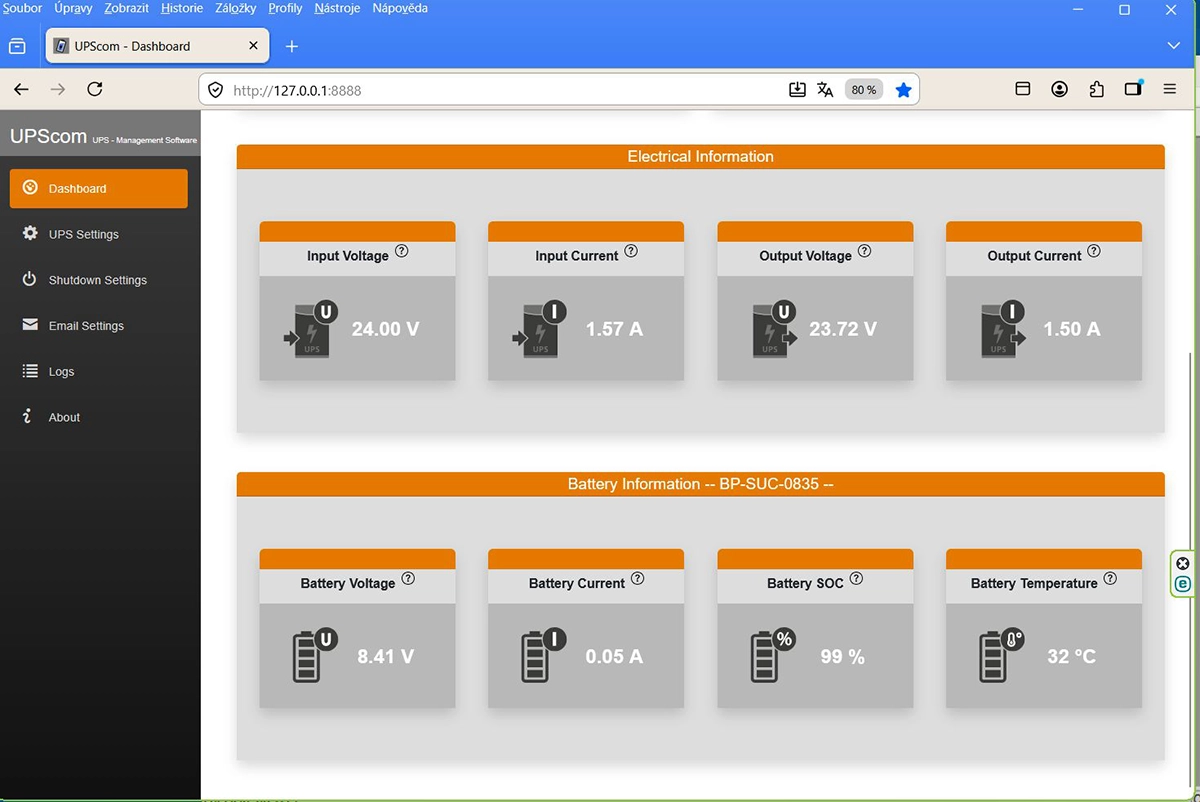
Task: Click the Output Current UPS icon
Action: click(1004, 328)
